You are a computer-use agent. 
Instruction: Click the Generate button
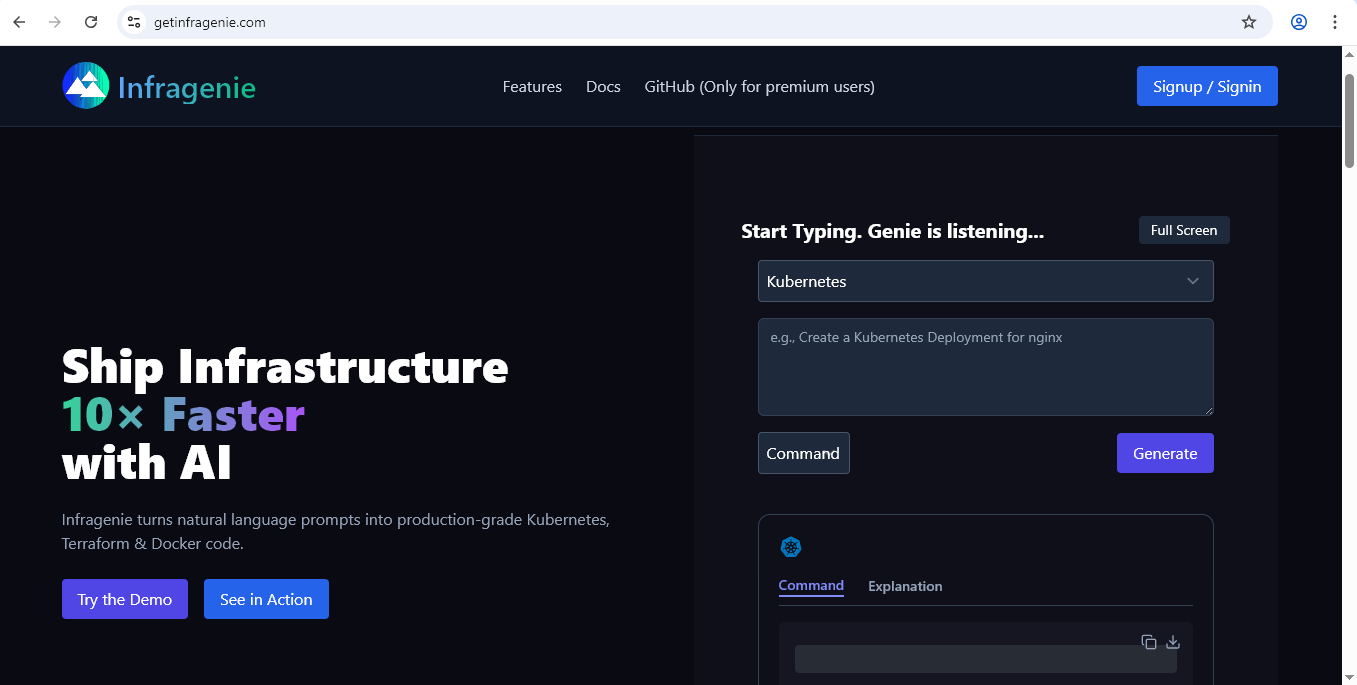coord(1165,453)
